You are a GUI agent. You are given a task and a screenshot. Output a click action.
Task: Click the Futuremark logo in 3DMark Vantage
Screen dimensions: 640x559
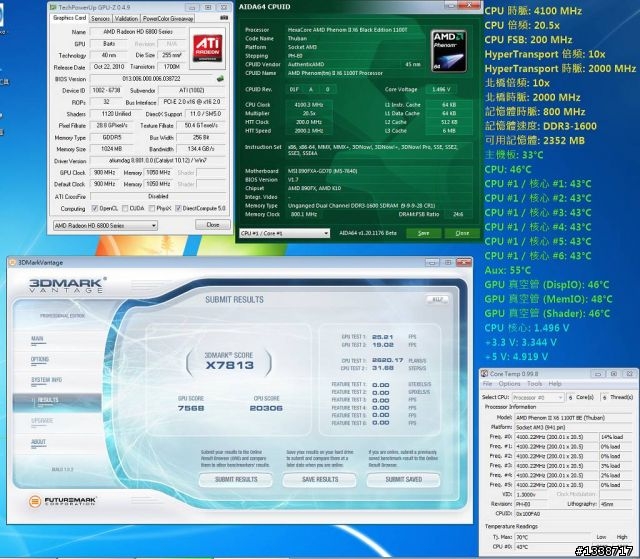tap(62, 501)
